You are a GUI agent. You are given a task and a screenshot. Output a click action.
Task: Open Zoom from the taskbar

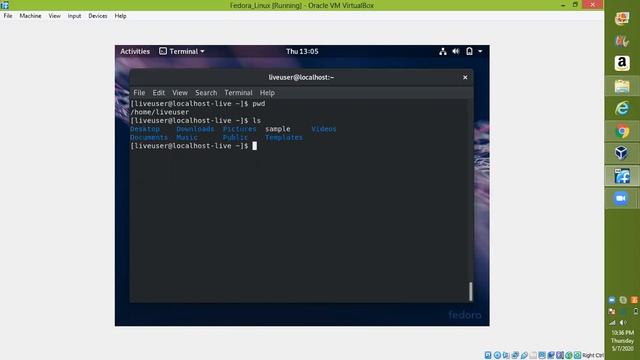click(x=621, y=198)
